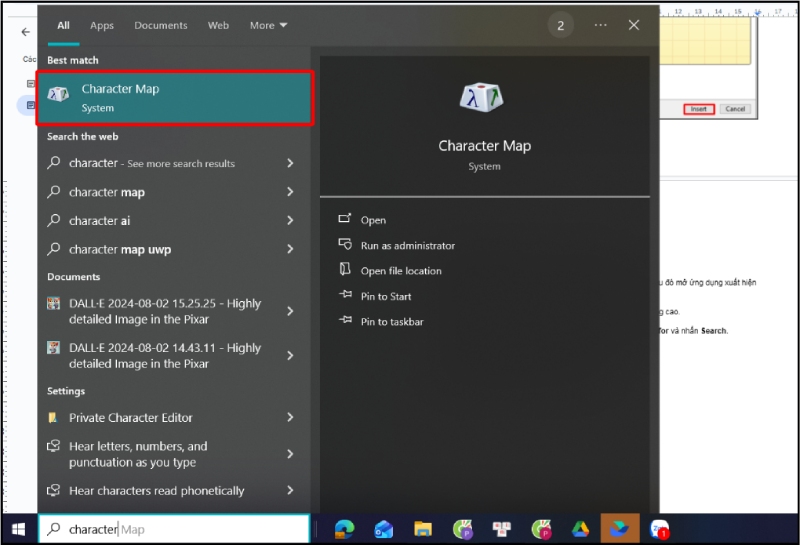
Task: Expand the 'character ai' suggestion arrow
Action: pyautogui.click(x=290, y=220)
